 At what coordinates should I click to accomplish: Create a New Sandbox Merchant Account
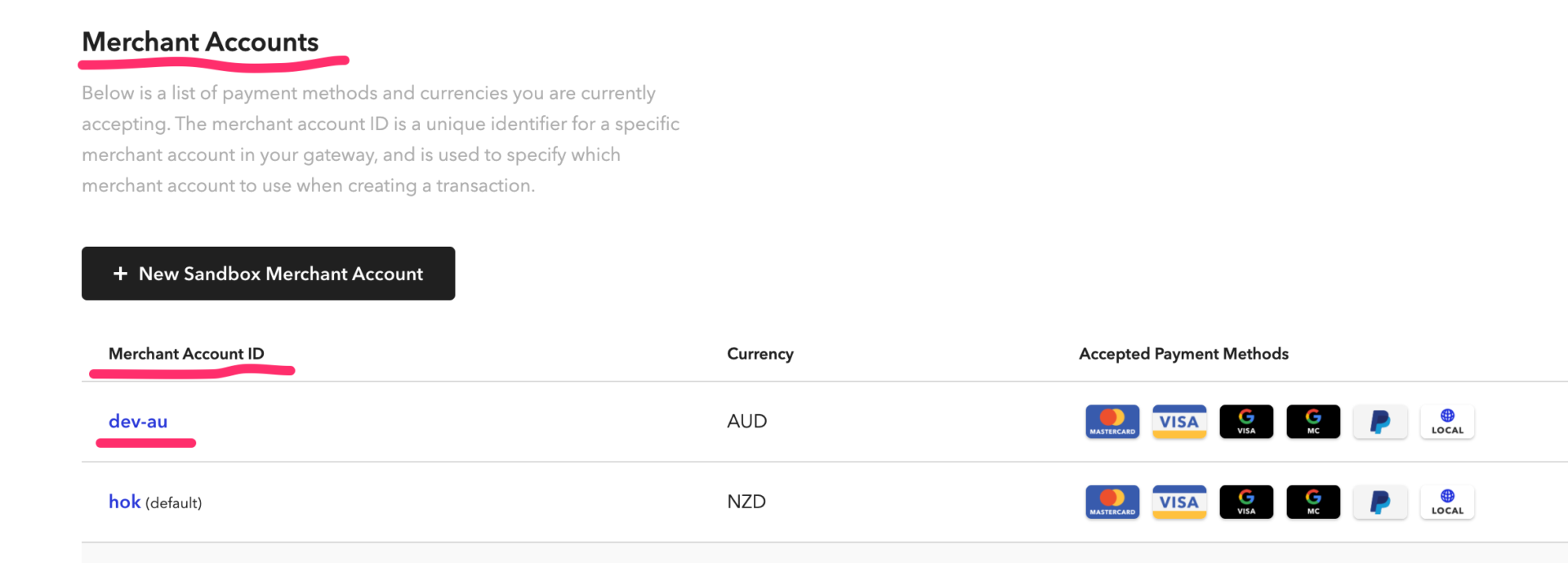[x=268, y=273]
